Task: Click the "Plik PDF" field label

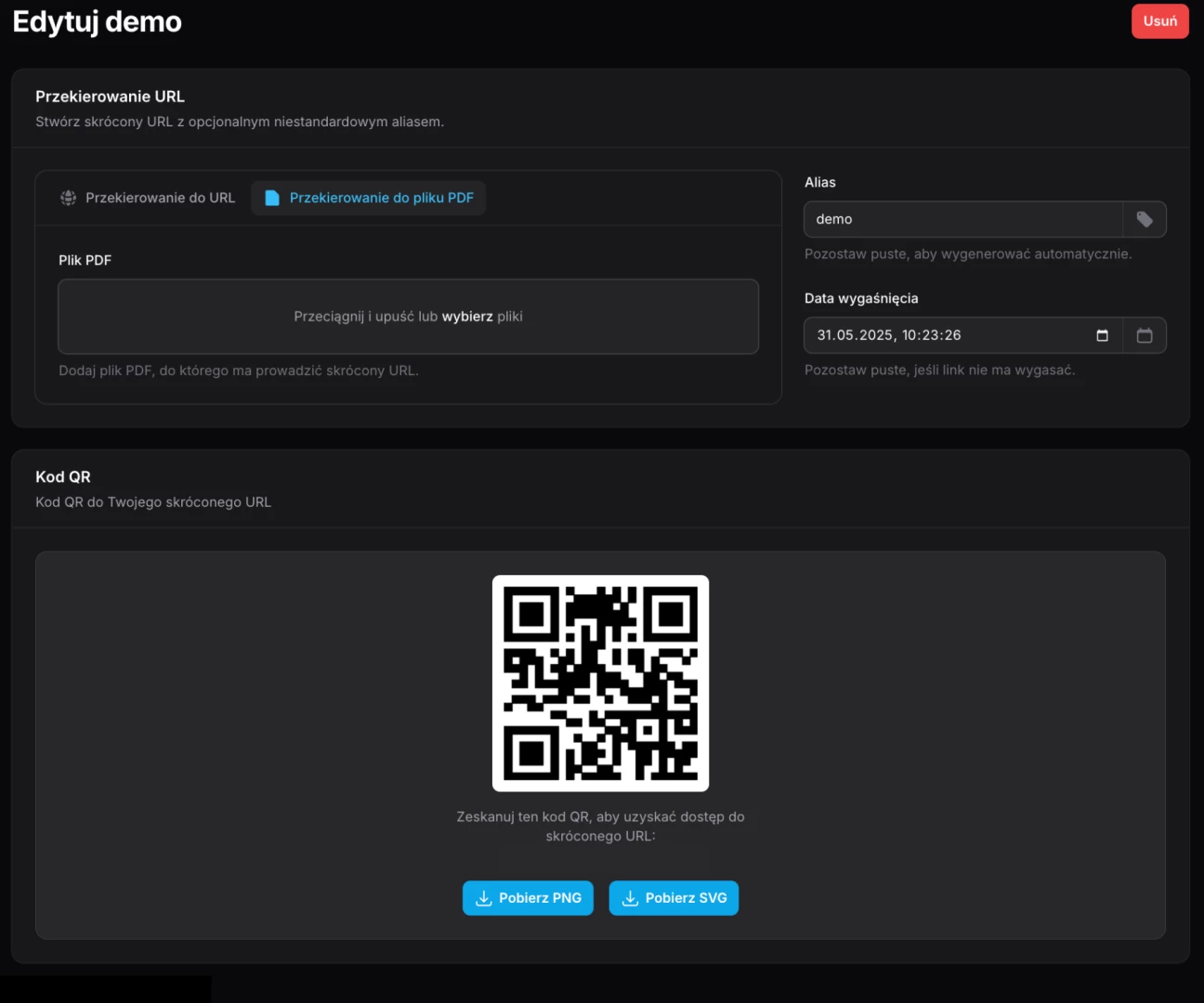Action: tap(85, 260)
